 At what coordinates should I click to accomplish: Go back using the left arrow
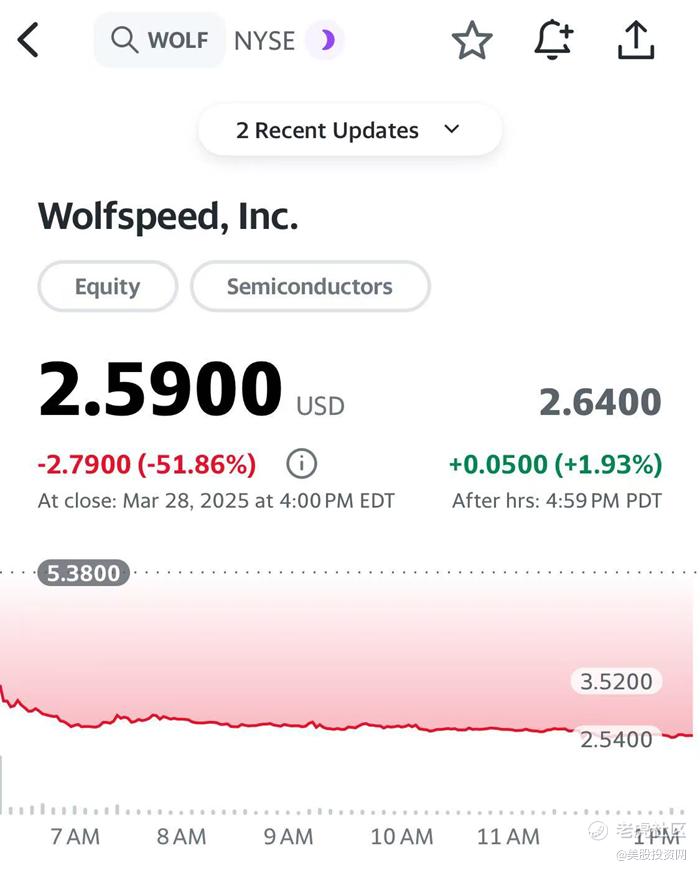(x=29, y=41)
